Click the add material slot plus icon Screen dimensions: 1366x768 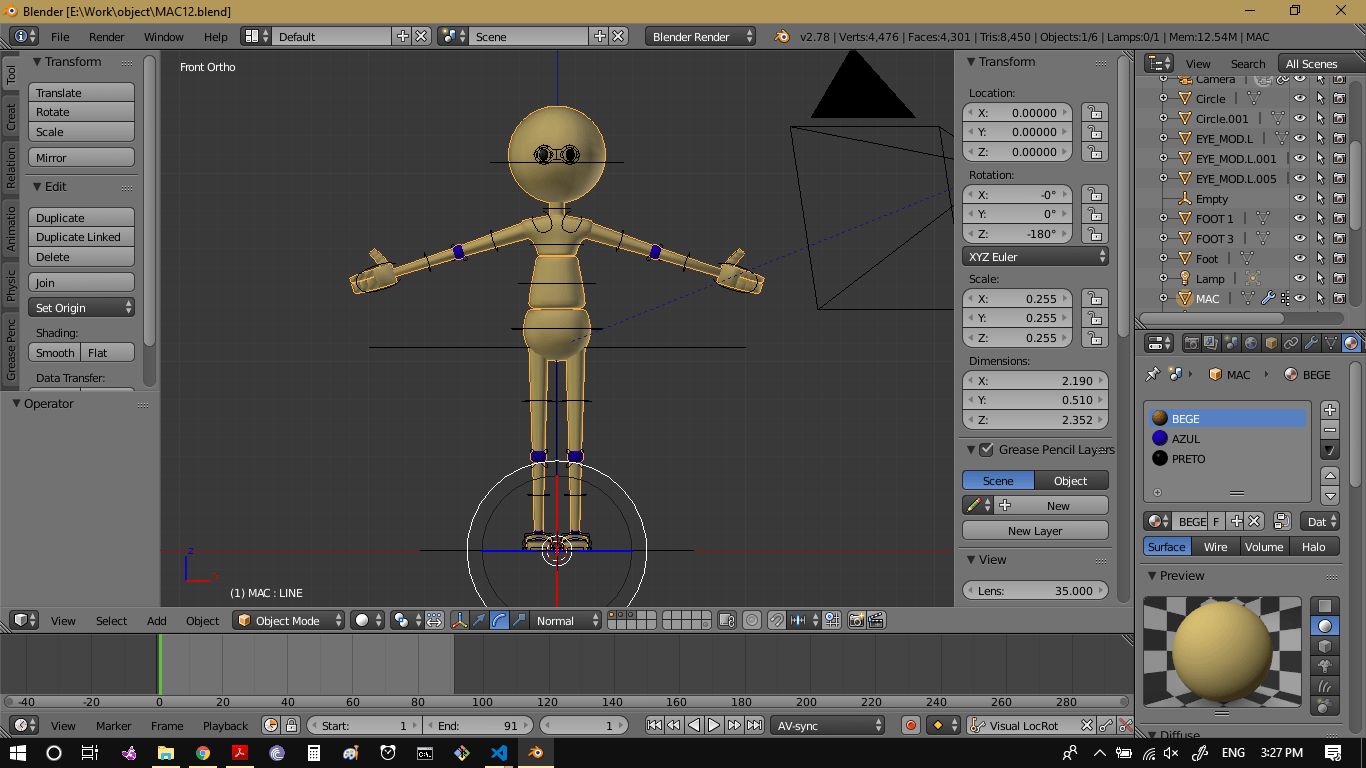(x=1329, y=410)
